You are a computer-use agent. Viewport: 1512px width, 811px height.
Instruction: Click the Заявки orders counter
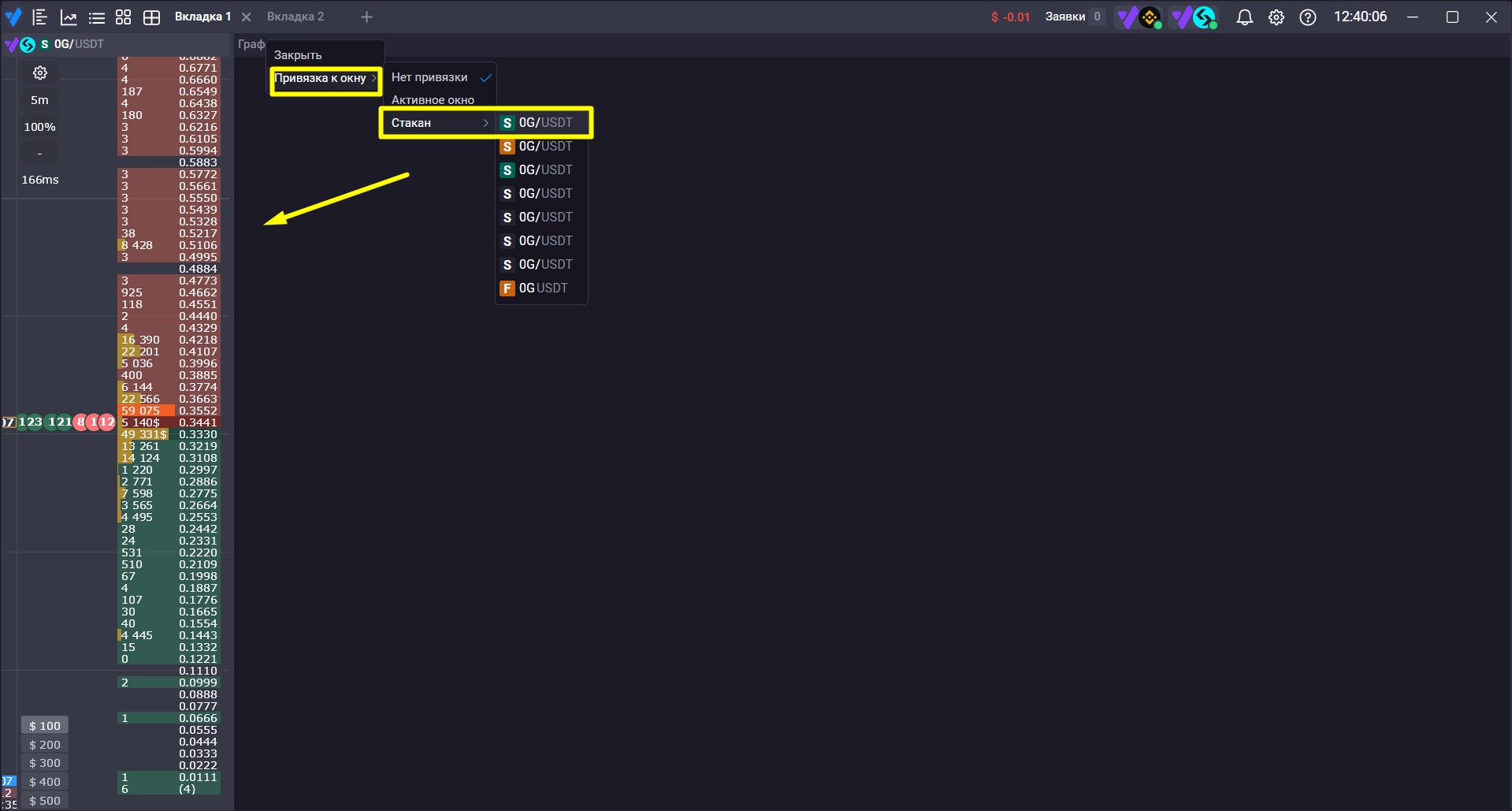1075,17
